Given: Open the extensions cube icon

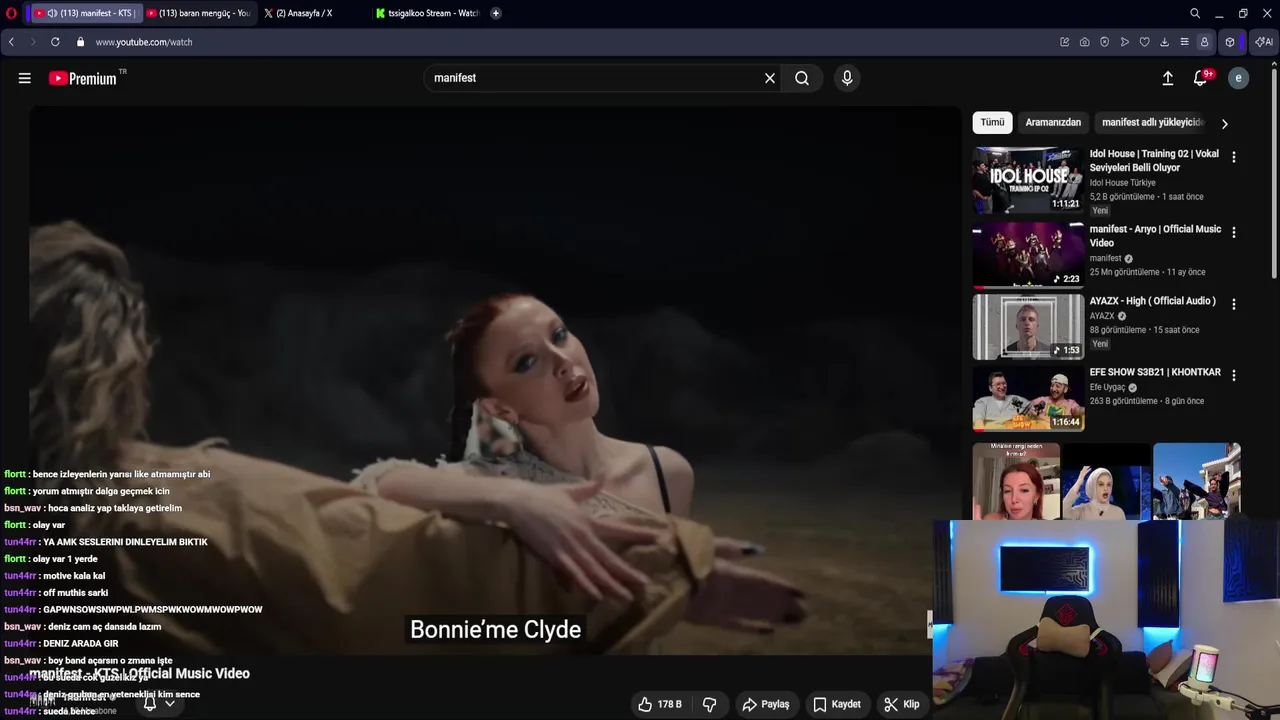Looking at the screenshot, I should click(1230, 42).
